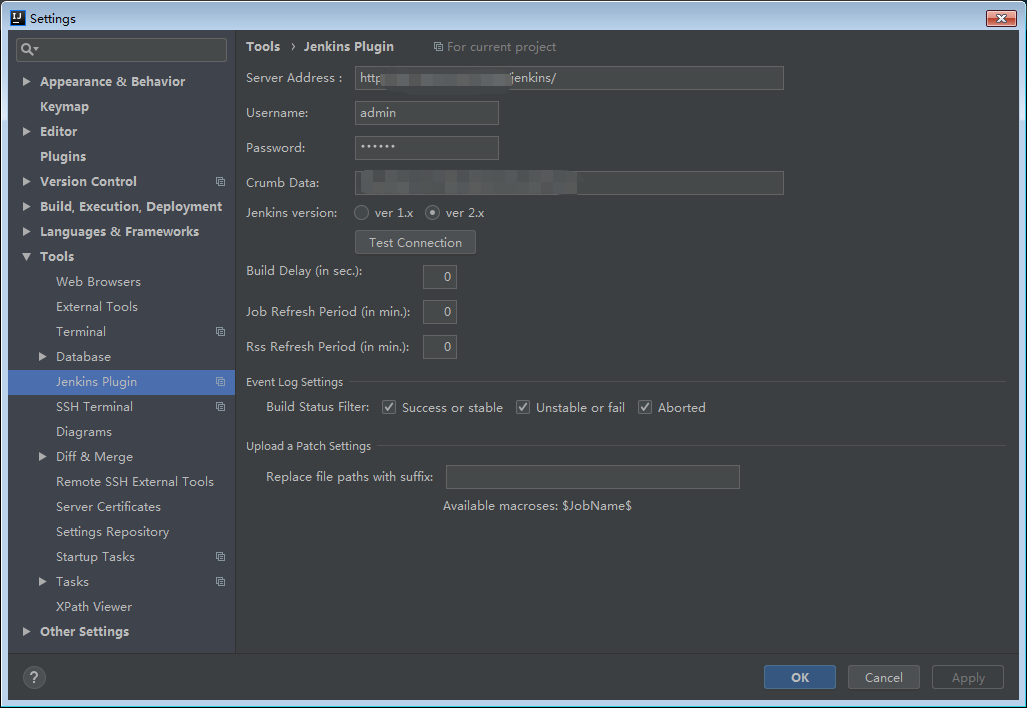Expand the Database node
Viewport: 1027px width, 708px height.
pos(43,357)
